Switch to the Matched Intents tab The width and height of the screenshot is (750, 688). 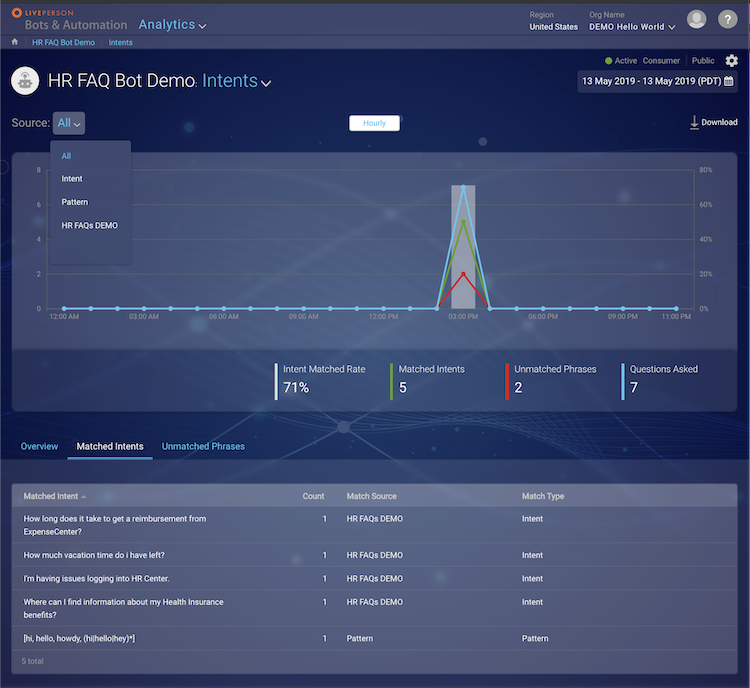(x=110, y=446)
